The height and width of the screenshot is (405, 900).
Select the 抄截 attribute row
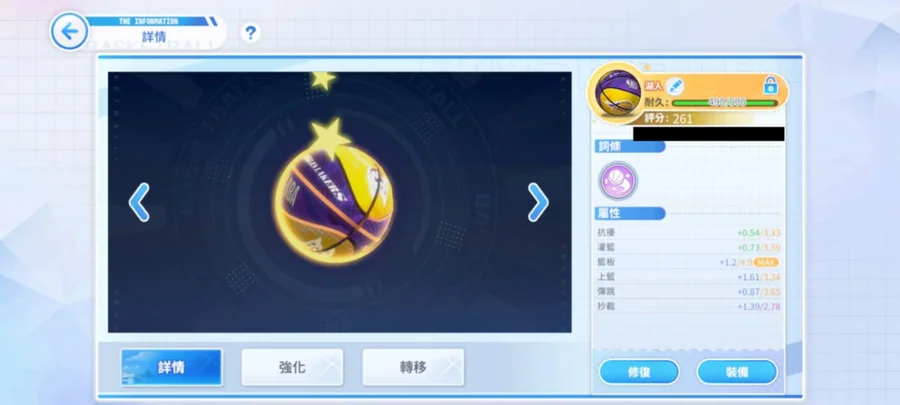[x=689, y=306]
